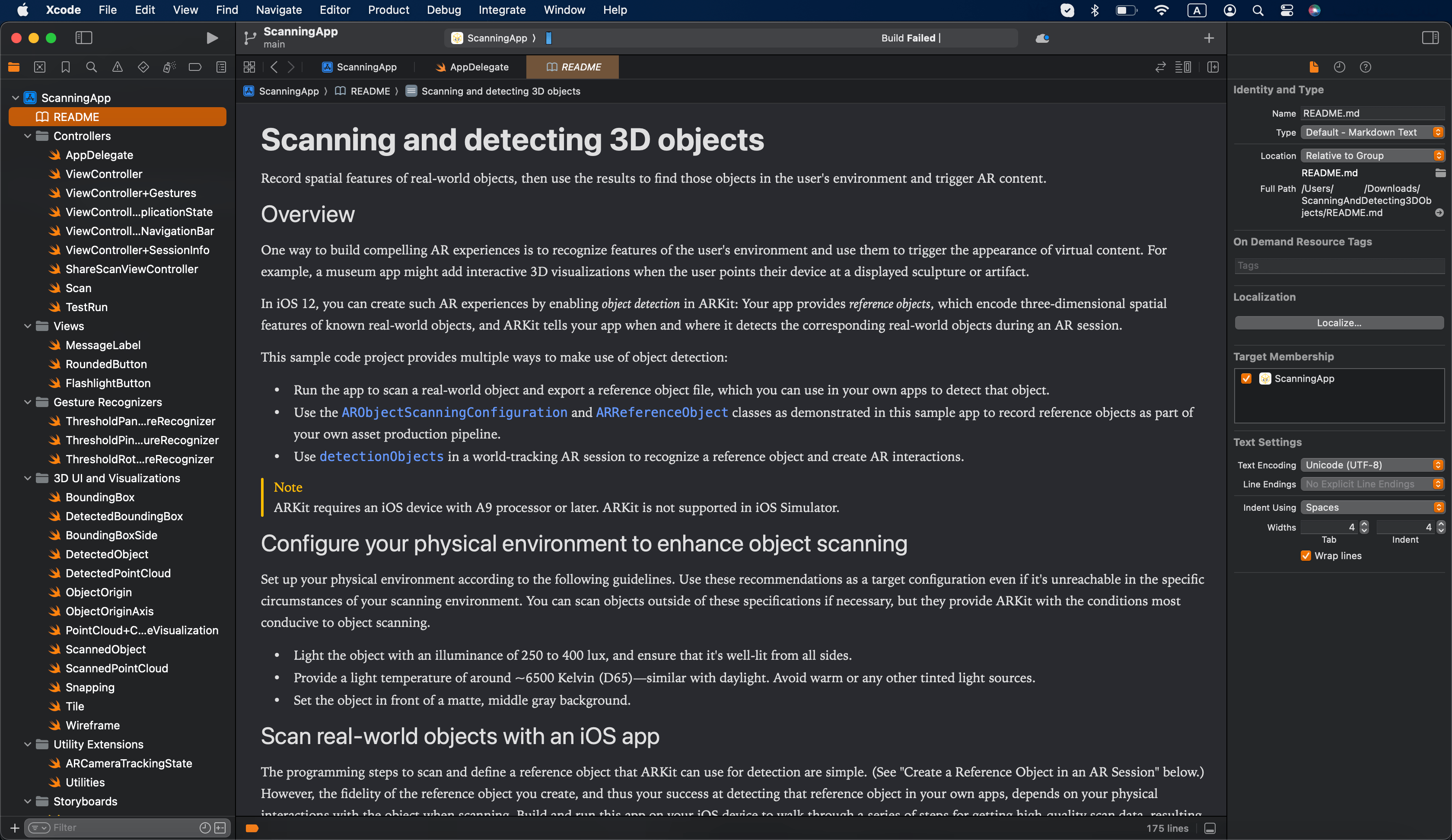The image size is (1452, 840).
Task: Show the History inspector clock icon
Action: [x=1339, y=67]
